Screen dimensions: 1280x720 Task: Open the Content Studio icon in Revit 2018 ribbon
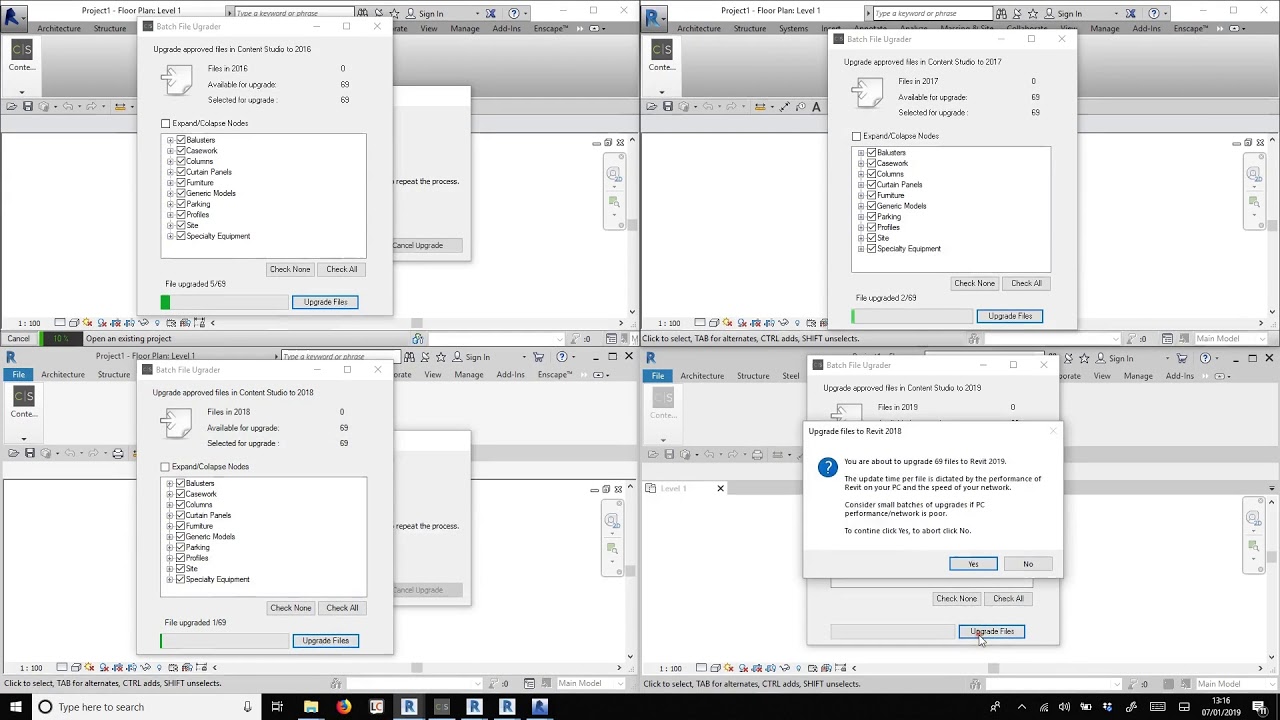22,397
